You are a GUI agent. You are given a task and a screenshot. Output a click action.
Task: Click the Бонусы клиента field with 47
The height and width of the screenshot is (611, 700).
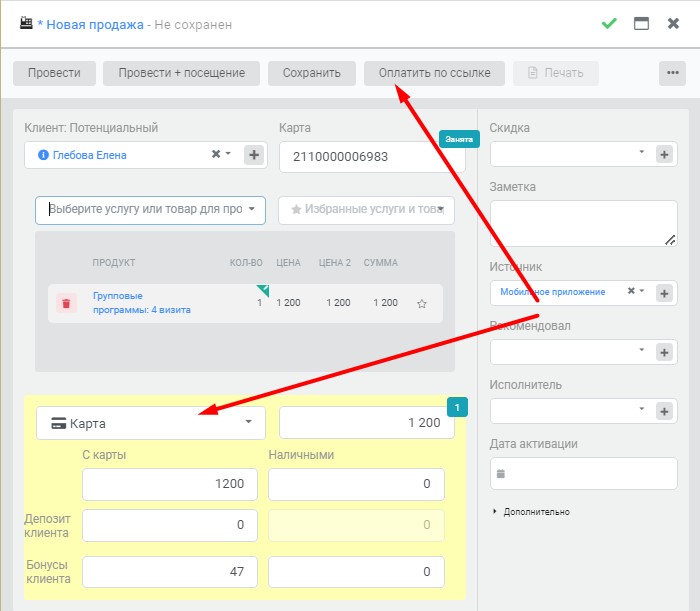pyautogui.click(x=170, y=572)
